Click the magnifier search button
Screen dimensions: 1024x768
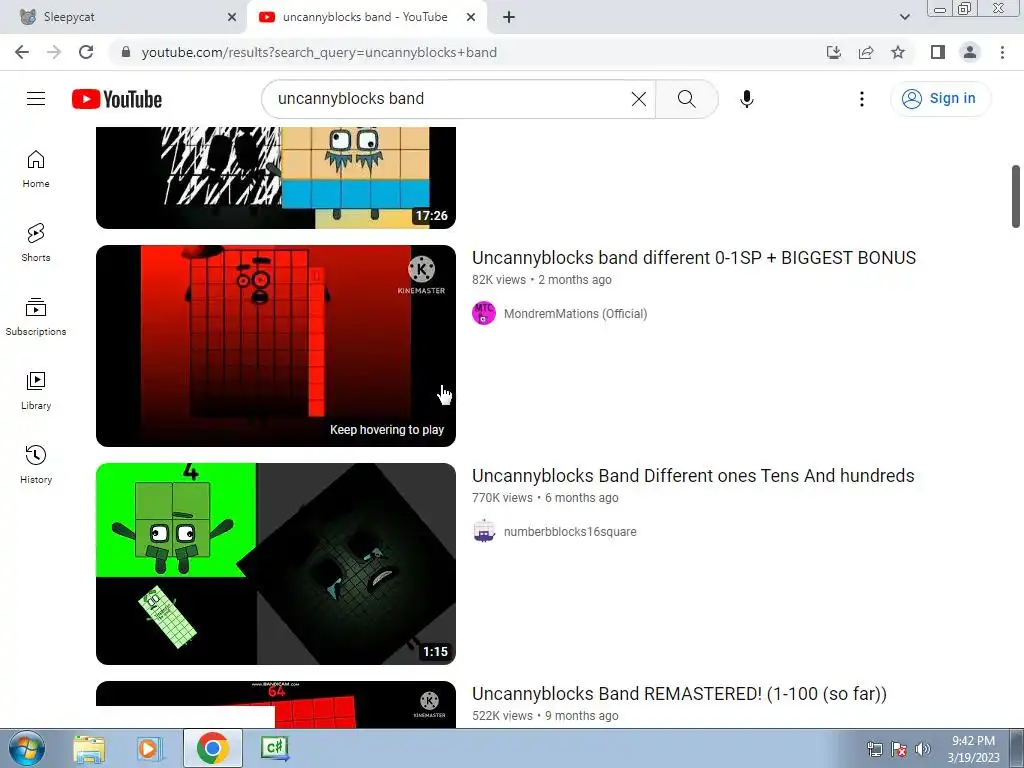(686, 99)
